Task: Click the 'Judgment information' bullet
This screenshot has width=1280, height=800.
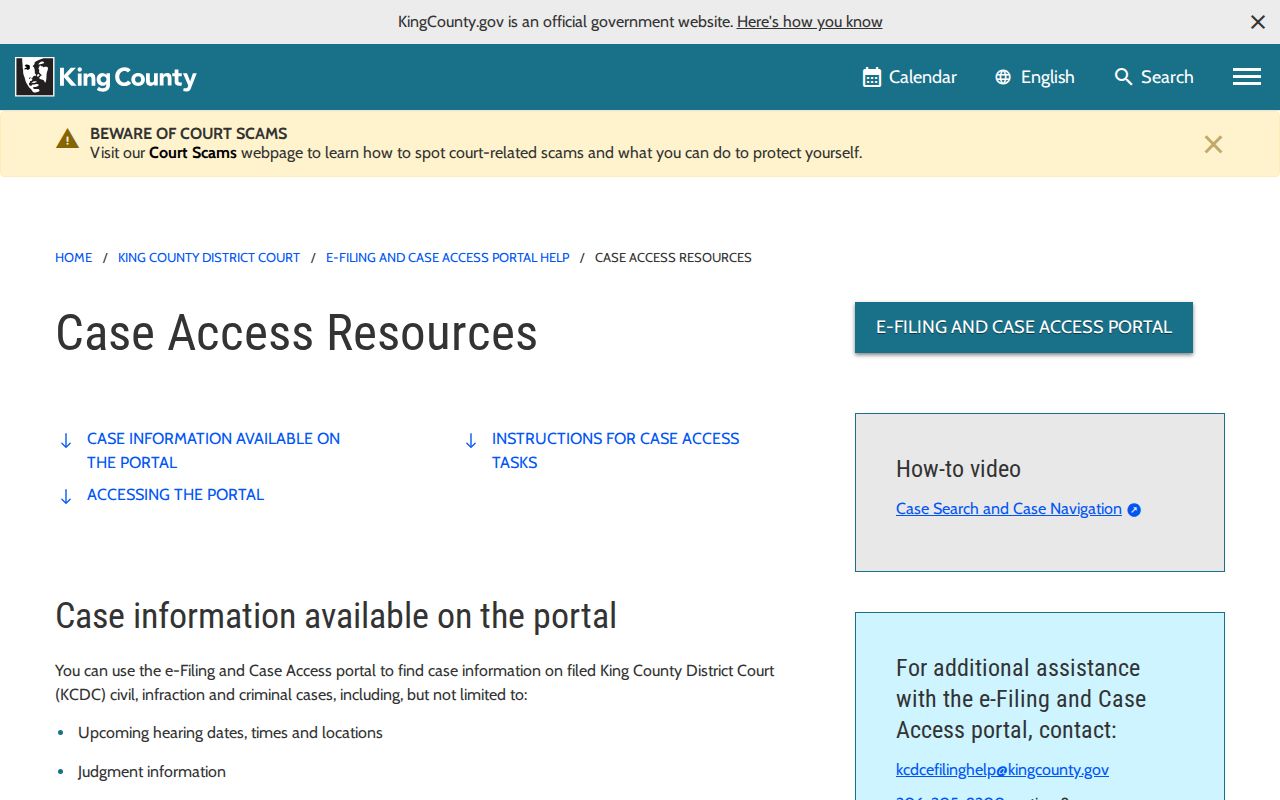Action: pos(152,772)
